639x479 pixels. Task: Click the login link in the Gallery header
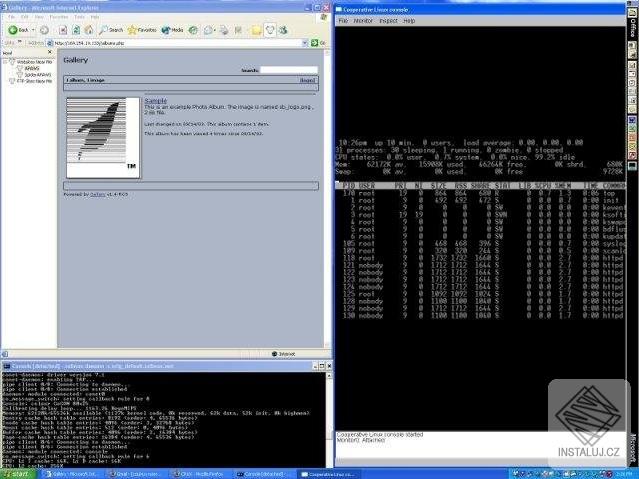click(307, 80)
